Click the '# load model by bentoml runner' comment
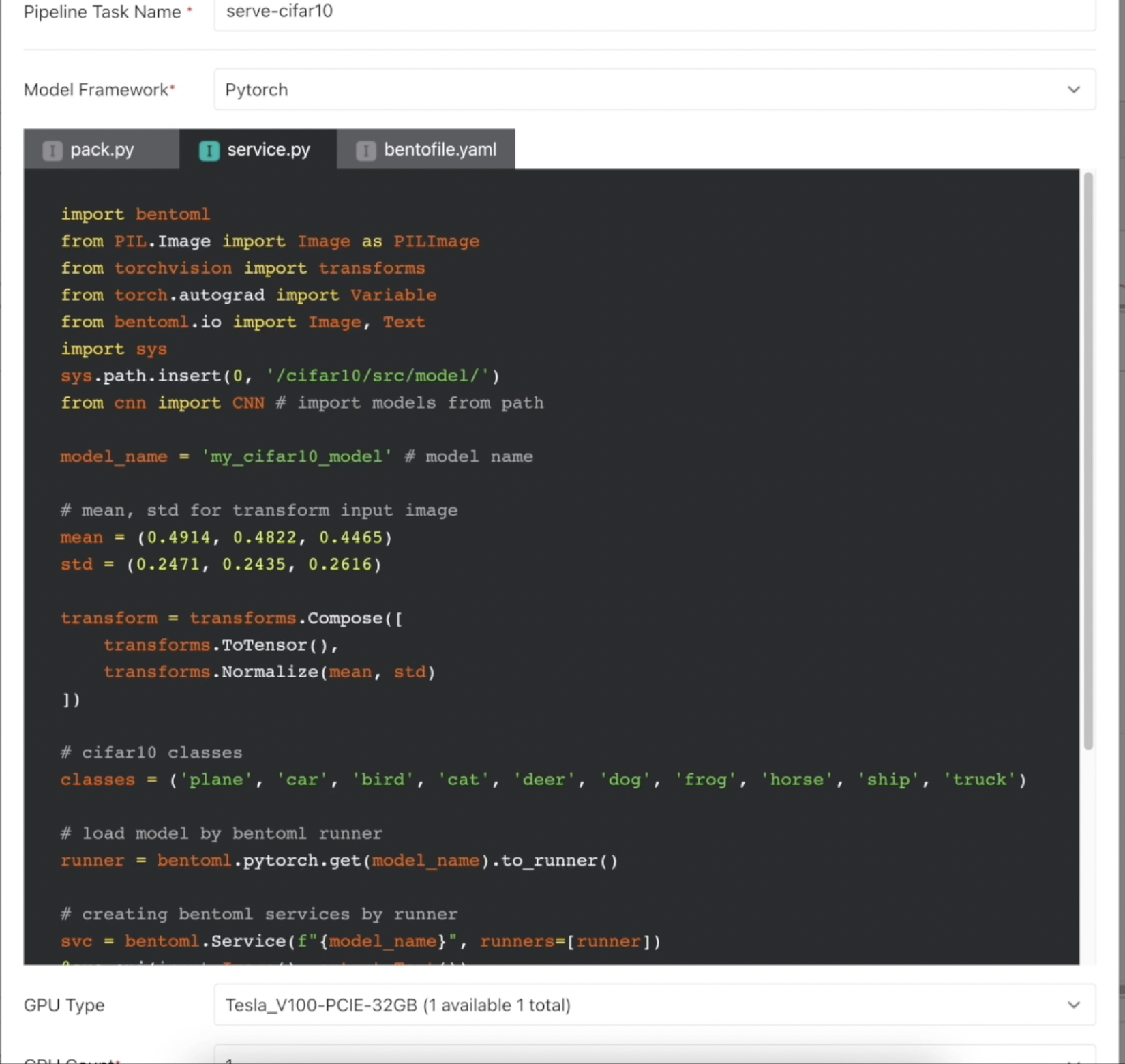This screenshot has height=1064, width=1125. (x=222, y=833)
